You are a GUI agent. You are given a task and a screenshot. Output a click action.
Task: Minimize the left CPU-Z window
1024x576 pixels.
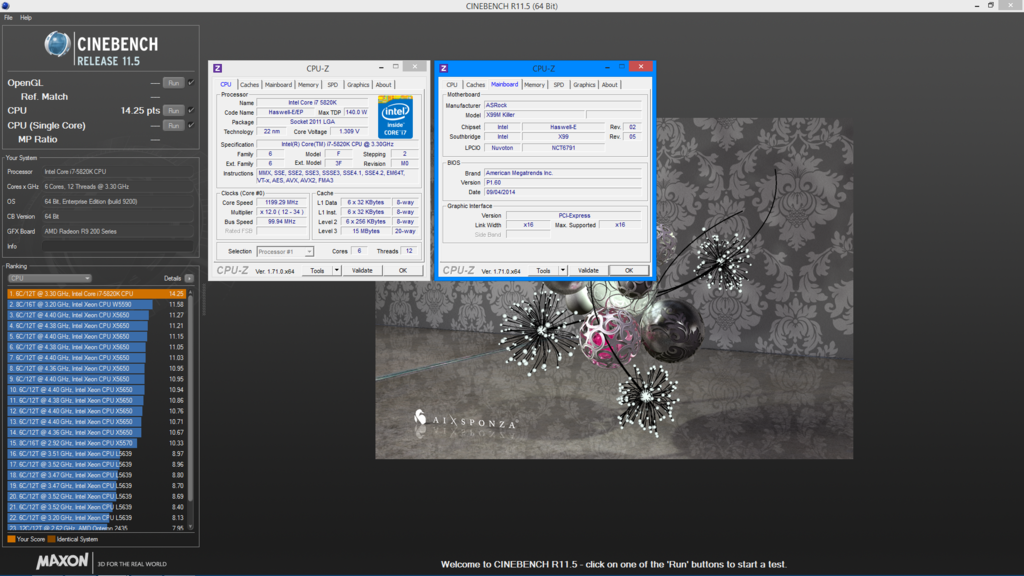tap(381, 67)
